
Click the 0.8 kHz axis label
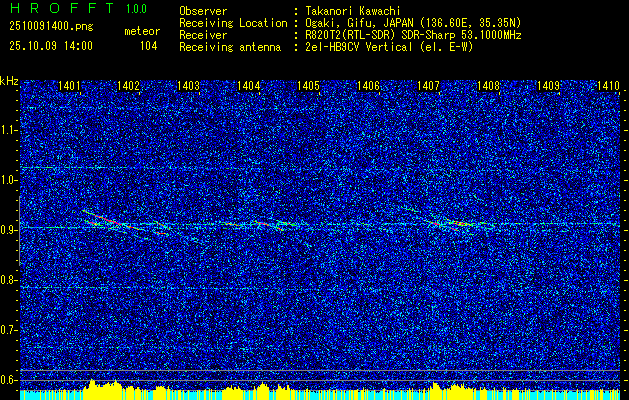tap(8, 280)
